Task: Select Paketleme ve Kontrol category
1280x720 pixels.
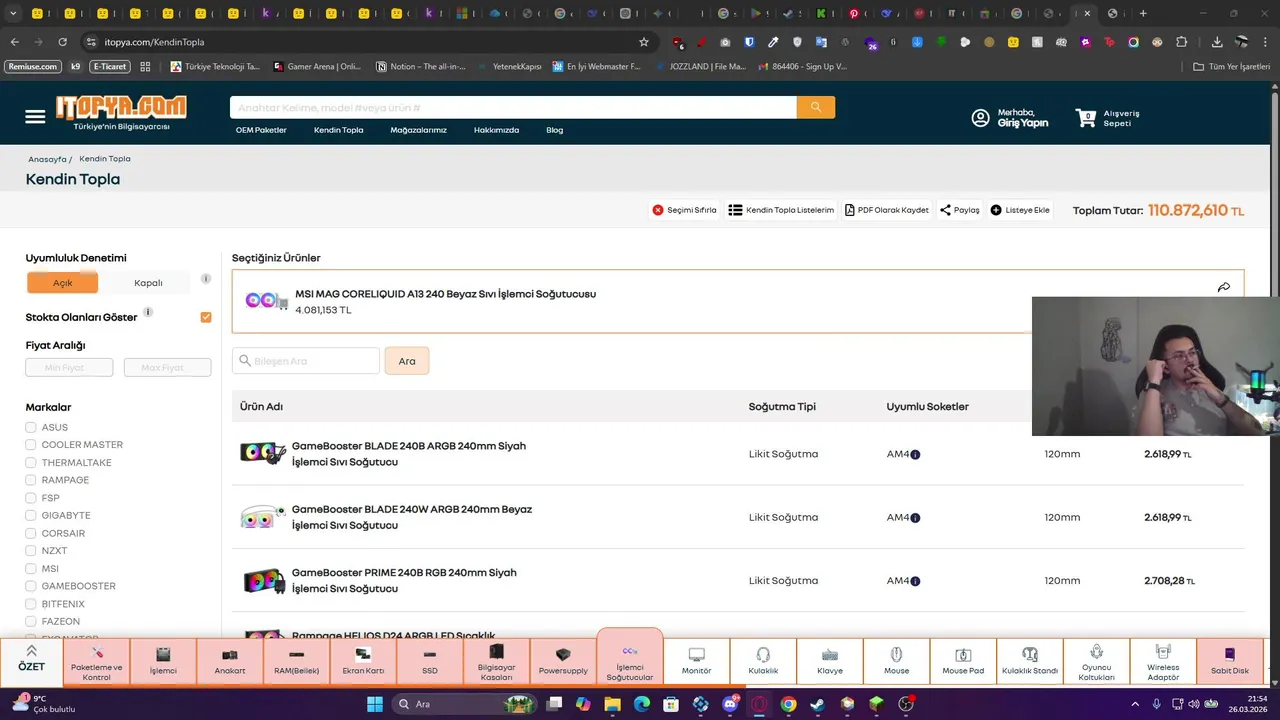Action: tap(97, 661)
